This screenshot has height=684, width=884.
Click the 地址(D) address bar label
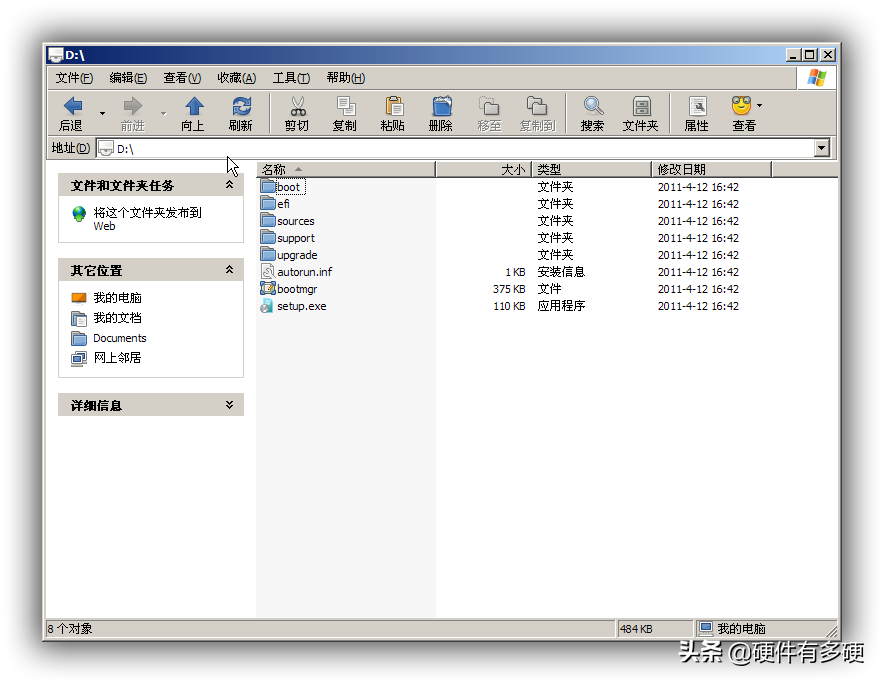[x=70, y=148]
